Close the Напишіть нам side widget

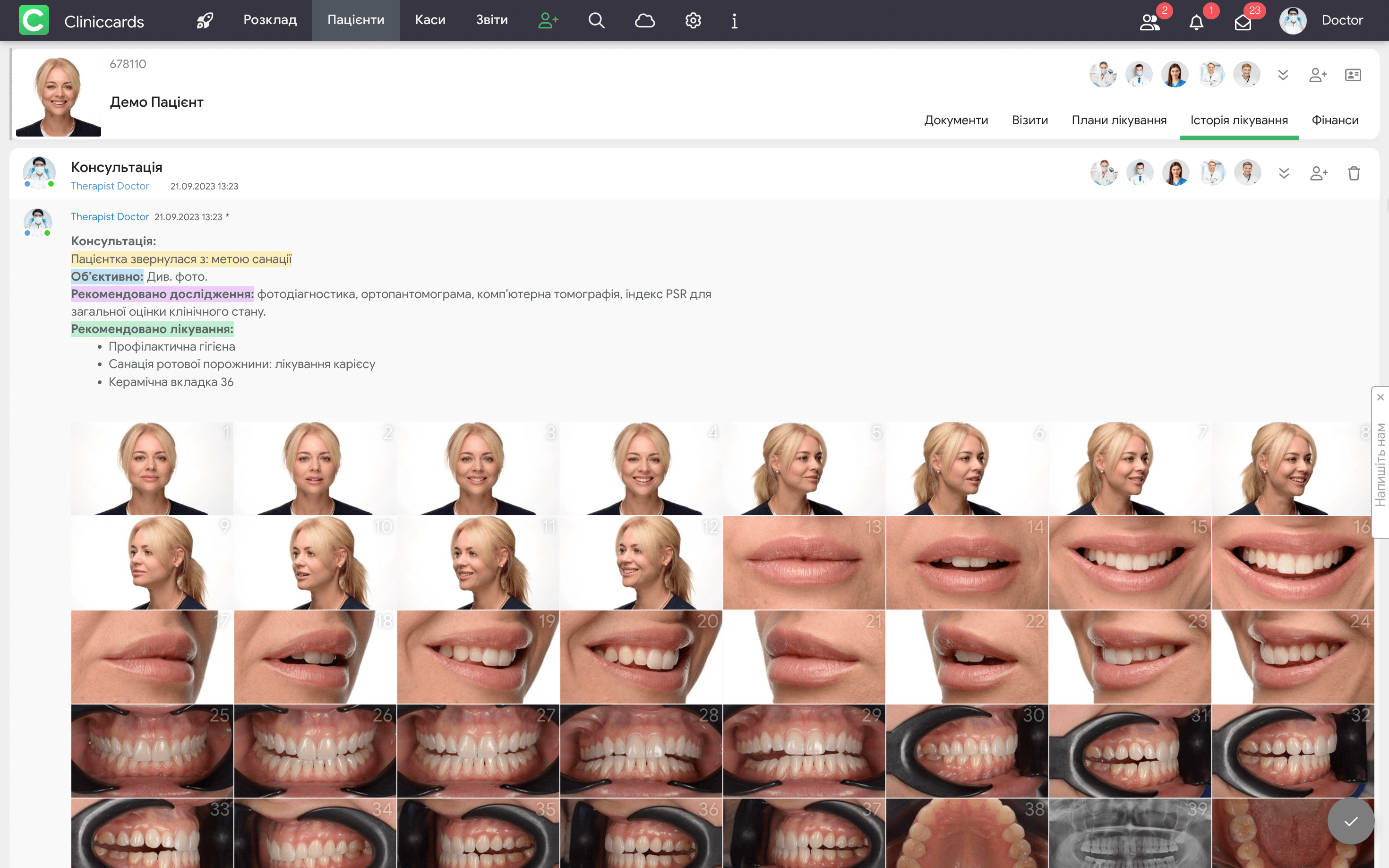click(1380, 397)
